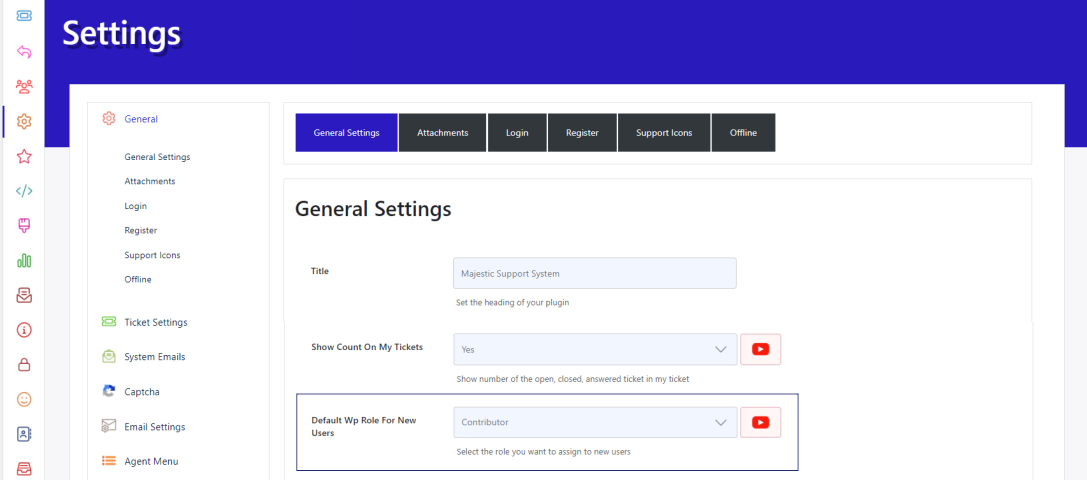Expand the General section in settings menu
The image size is (1087, 480).
pyautogui.click(x=141, y=119)
